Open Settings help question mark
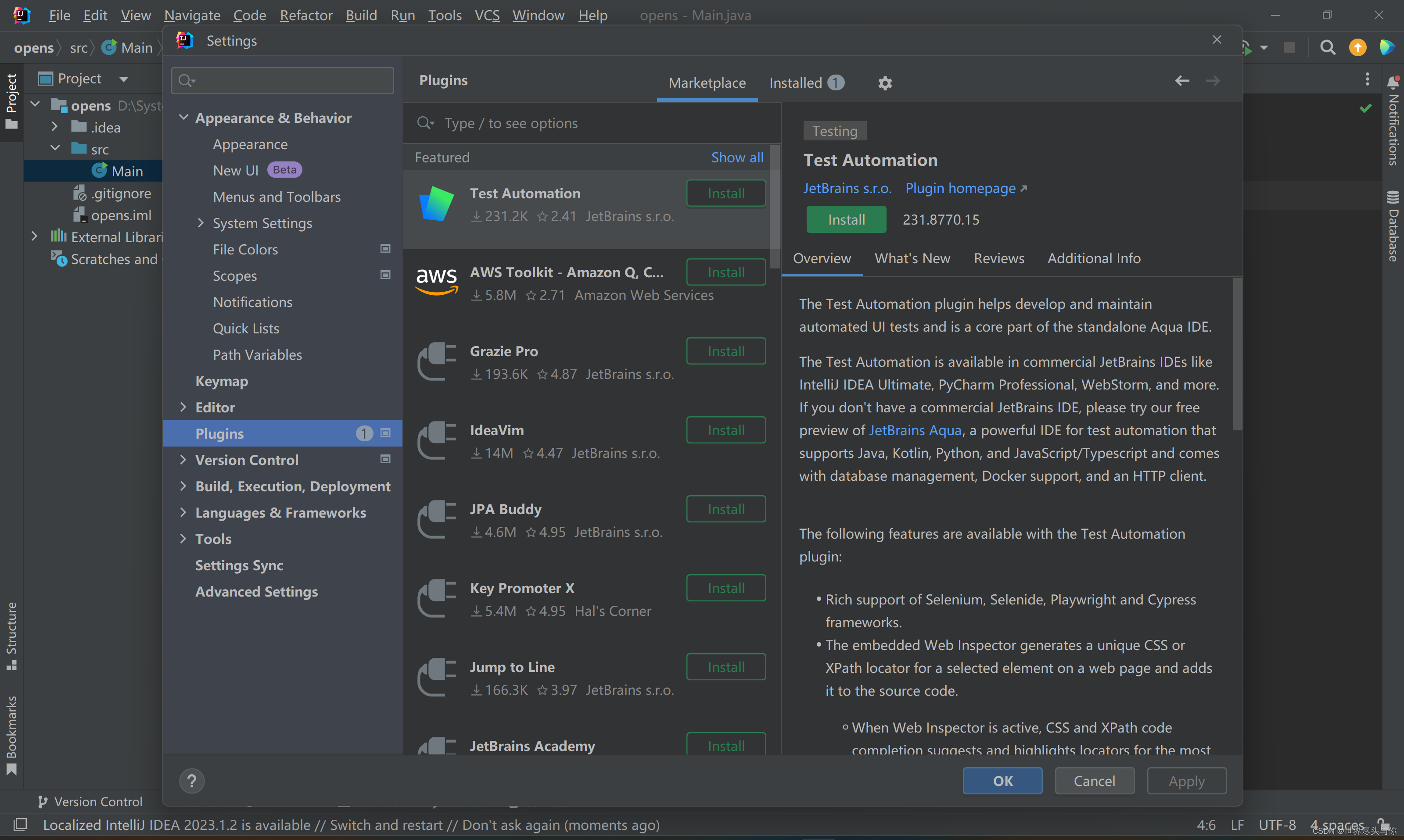1404x840 pixels. point(192,781)
